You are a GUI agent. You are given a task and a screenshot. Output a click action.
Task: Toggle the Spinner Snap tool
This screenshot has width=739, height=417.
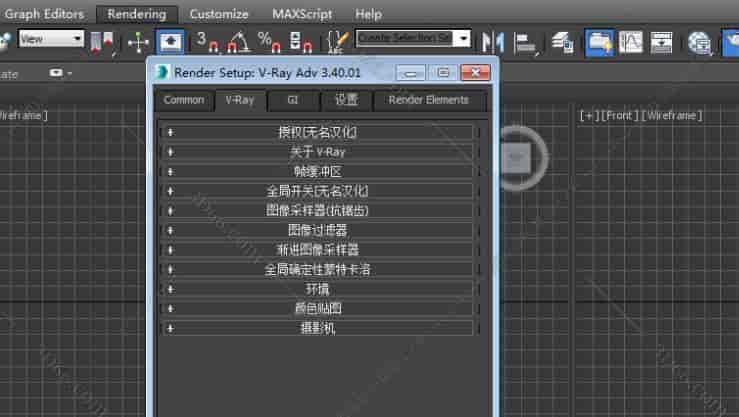pyautogui.click(x=299, y=42)
